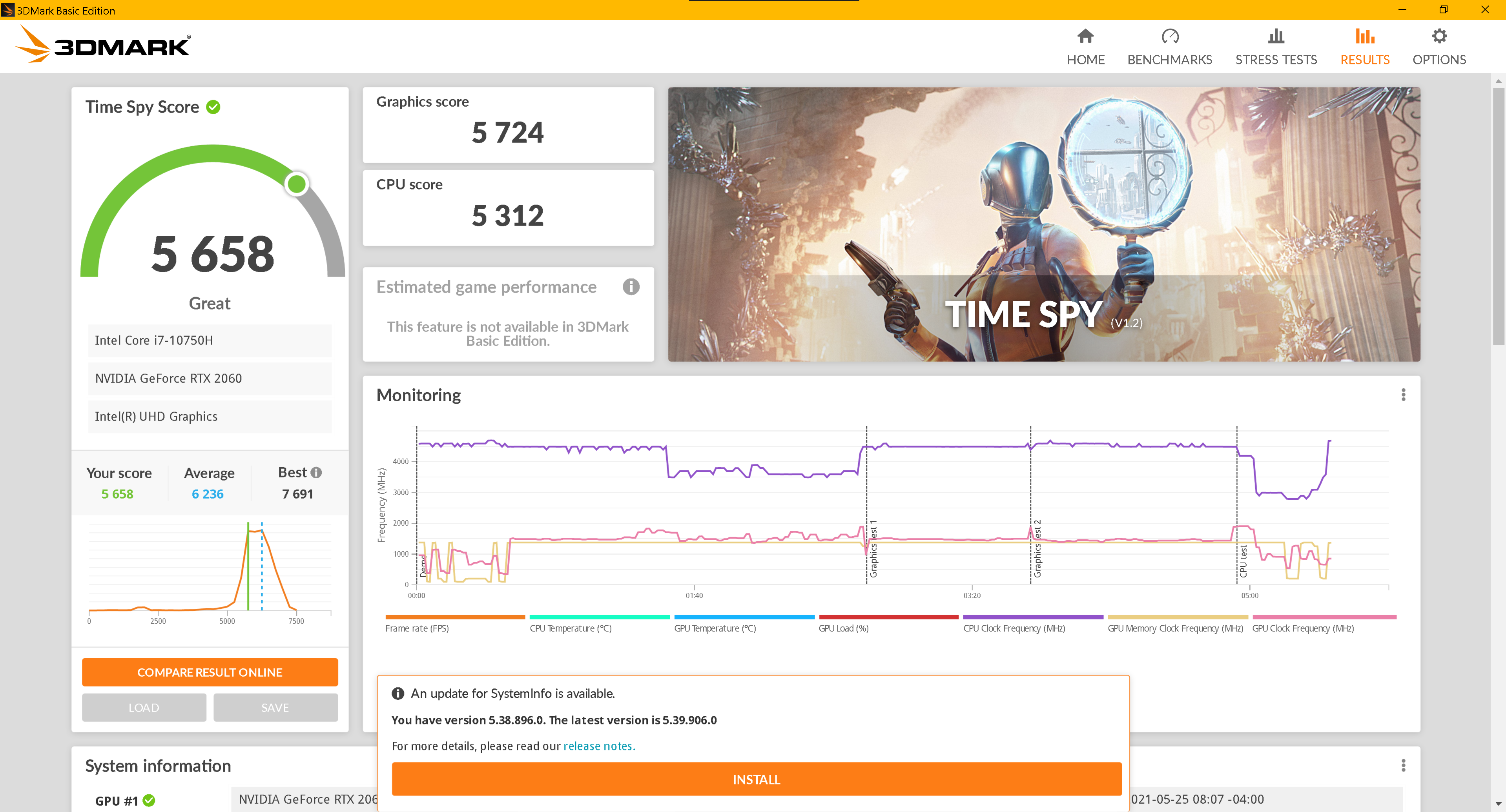Toggle GPU Clock Frequency legend series
This screenshot has height=812, width=1506.
click(x=1324, y=624)
